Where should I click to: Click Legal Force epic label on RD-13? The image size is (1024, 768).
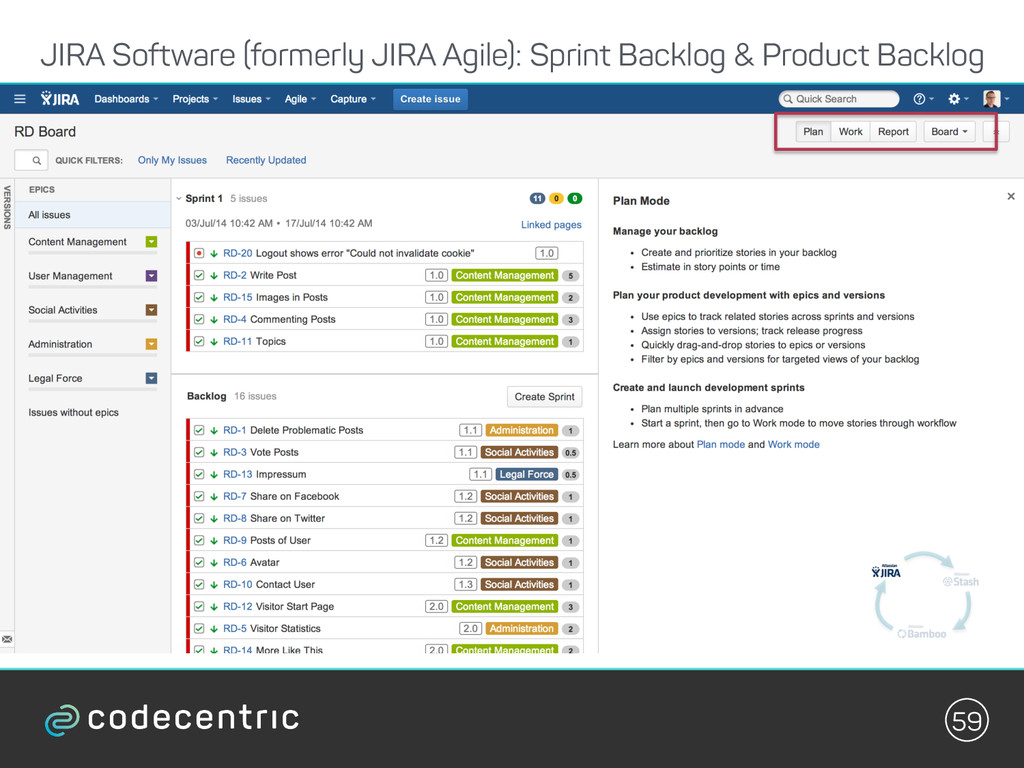click(526, 475)
